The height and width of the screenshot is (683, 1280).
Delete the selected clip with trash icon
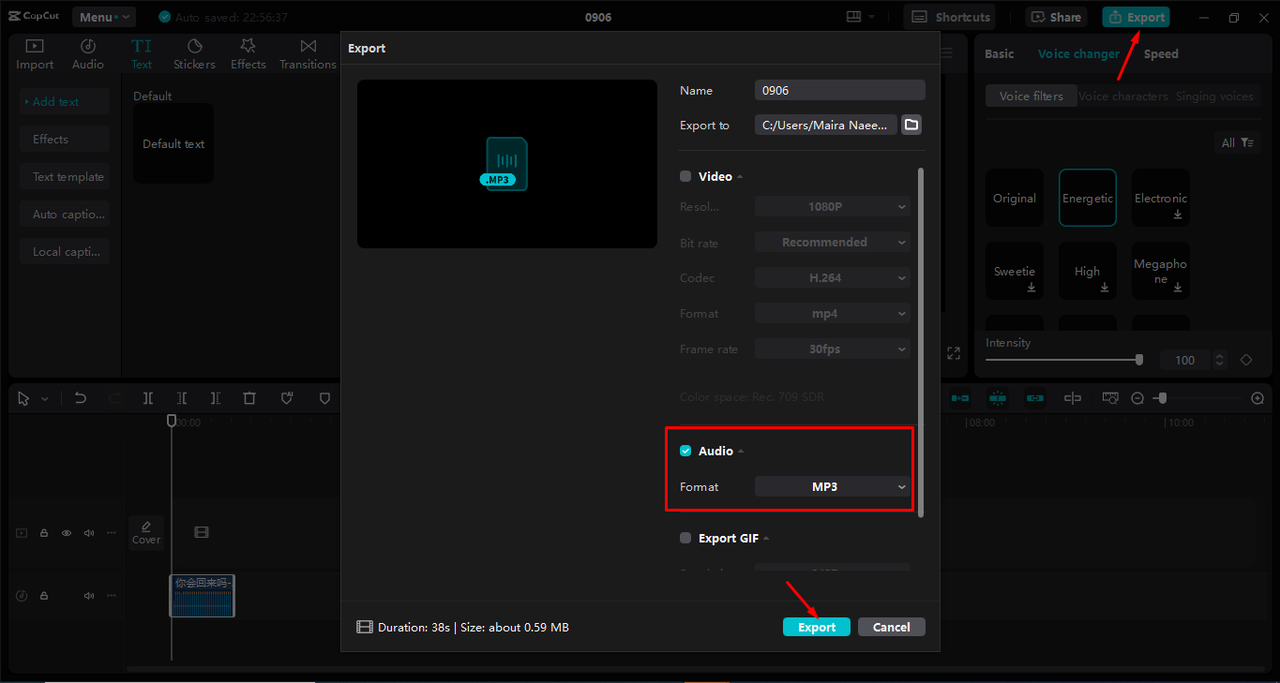pos(250,398)
